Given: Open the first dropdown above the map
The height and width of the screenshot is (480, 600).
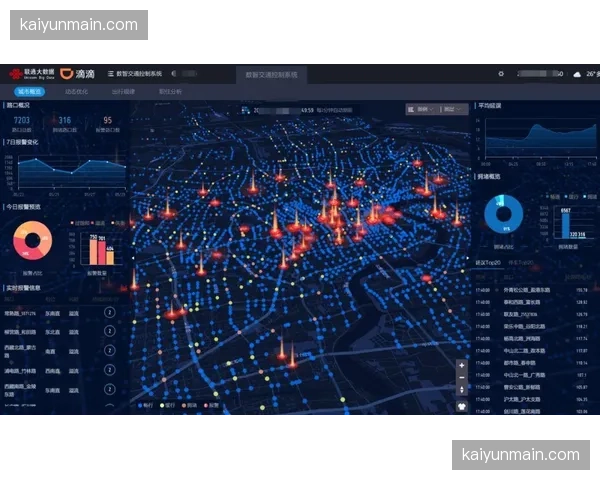Looking at the screenshot, I should click(x=421, y=108).
